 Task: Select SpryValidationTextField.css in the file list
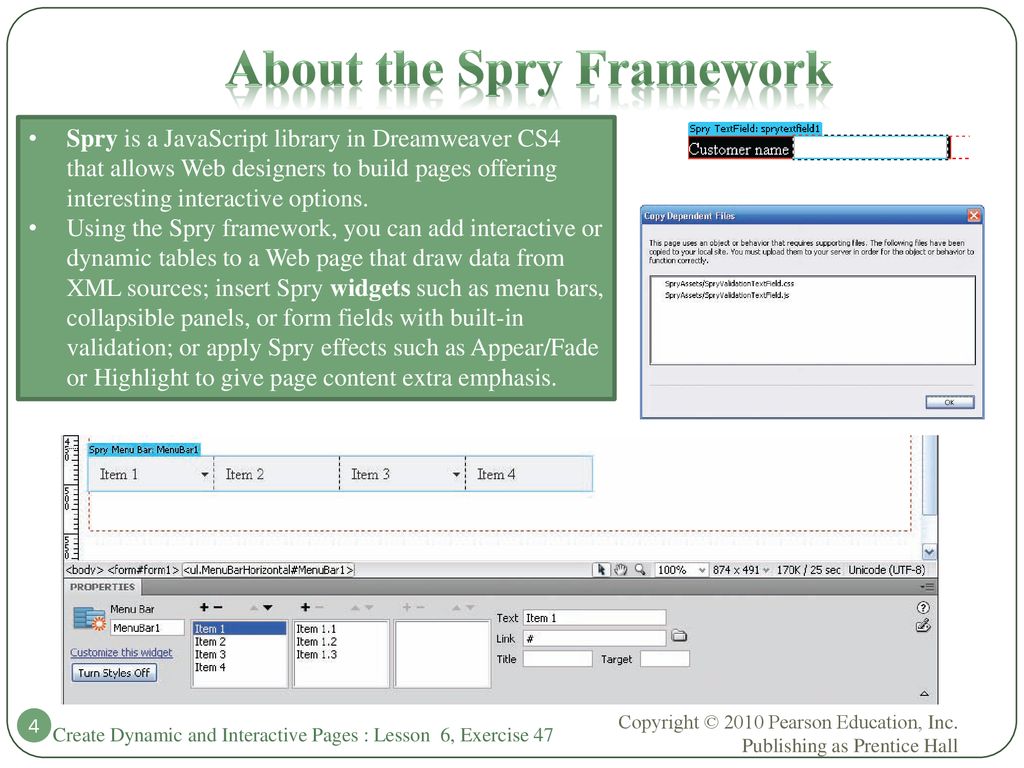pos(729,283)
